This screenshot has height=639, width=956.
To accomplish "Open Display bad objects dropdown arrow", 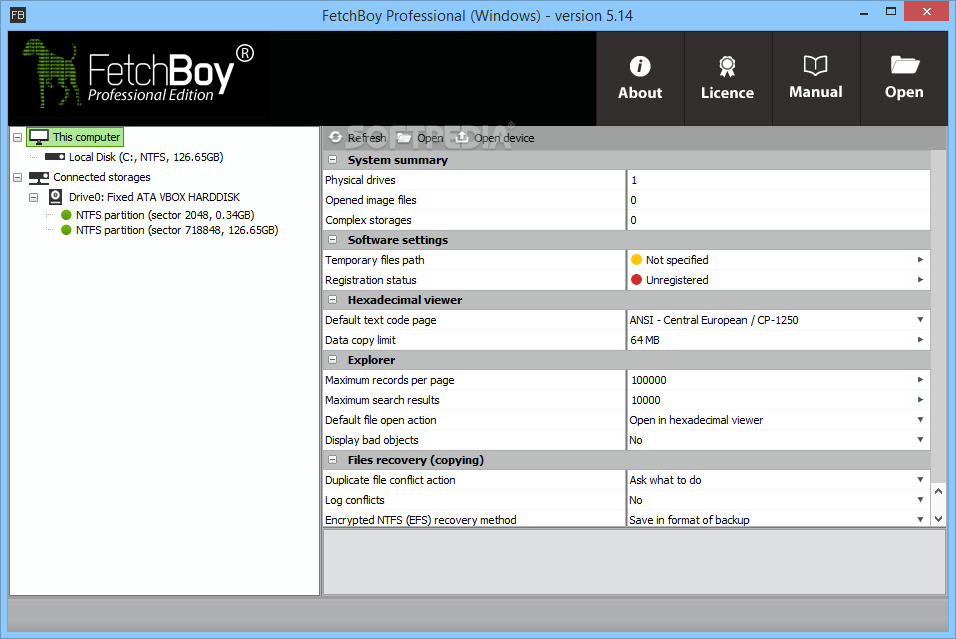I will (x=920, y=440).
